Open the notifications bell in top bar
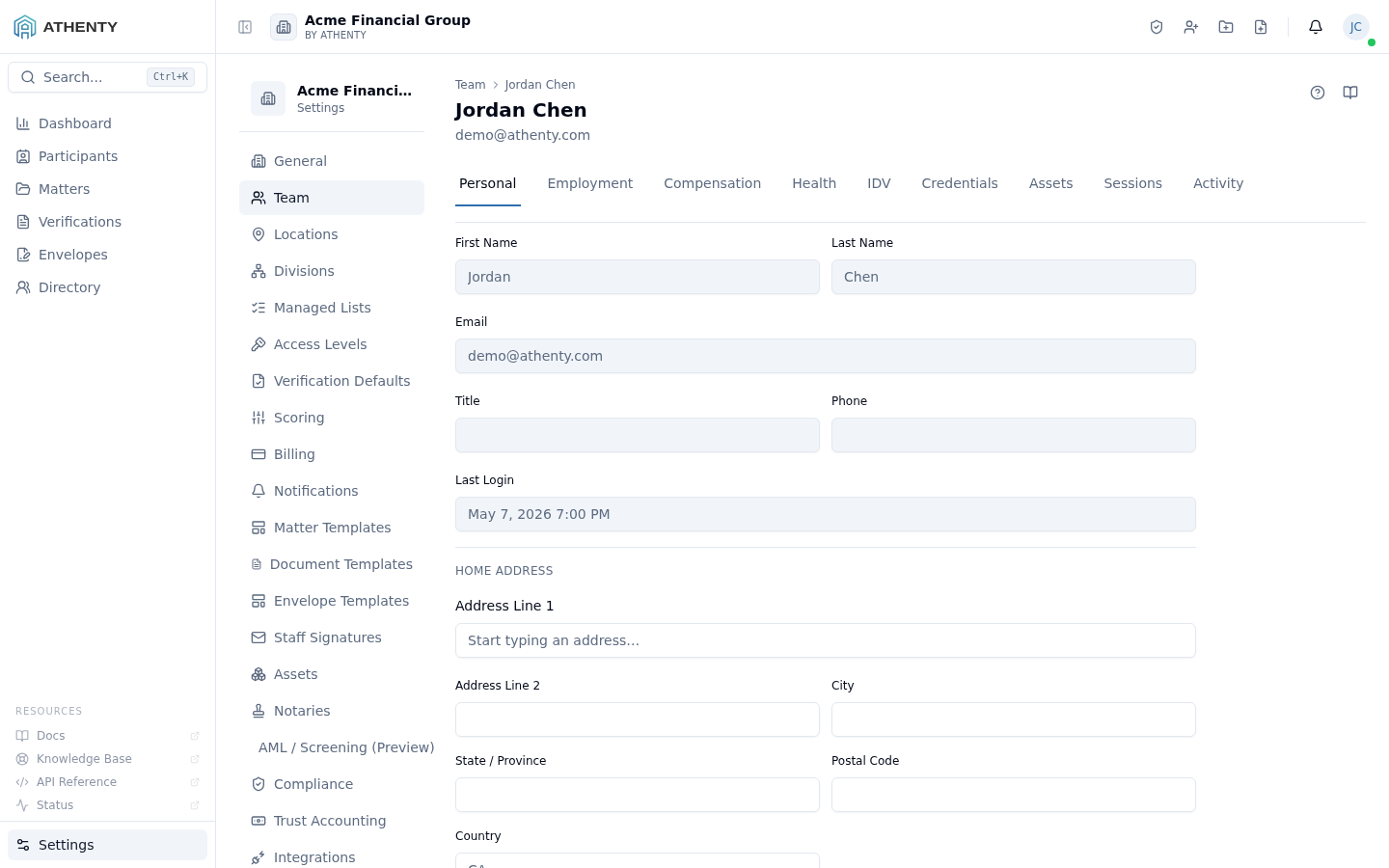 [1316, 27]
